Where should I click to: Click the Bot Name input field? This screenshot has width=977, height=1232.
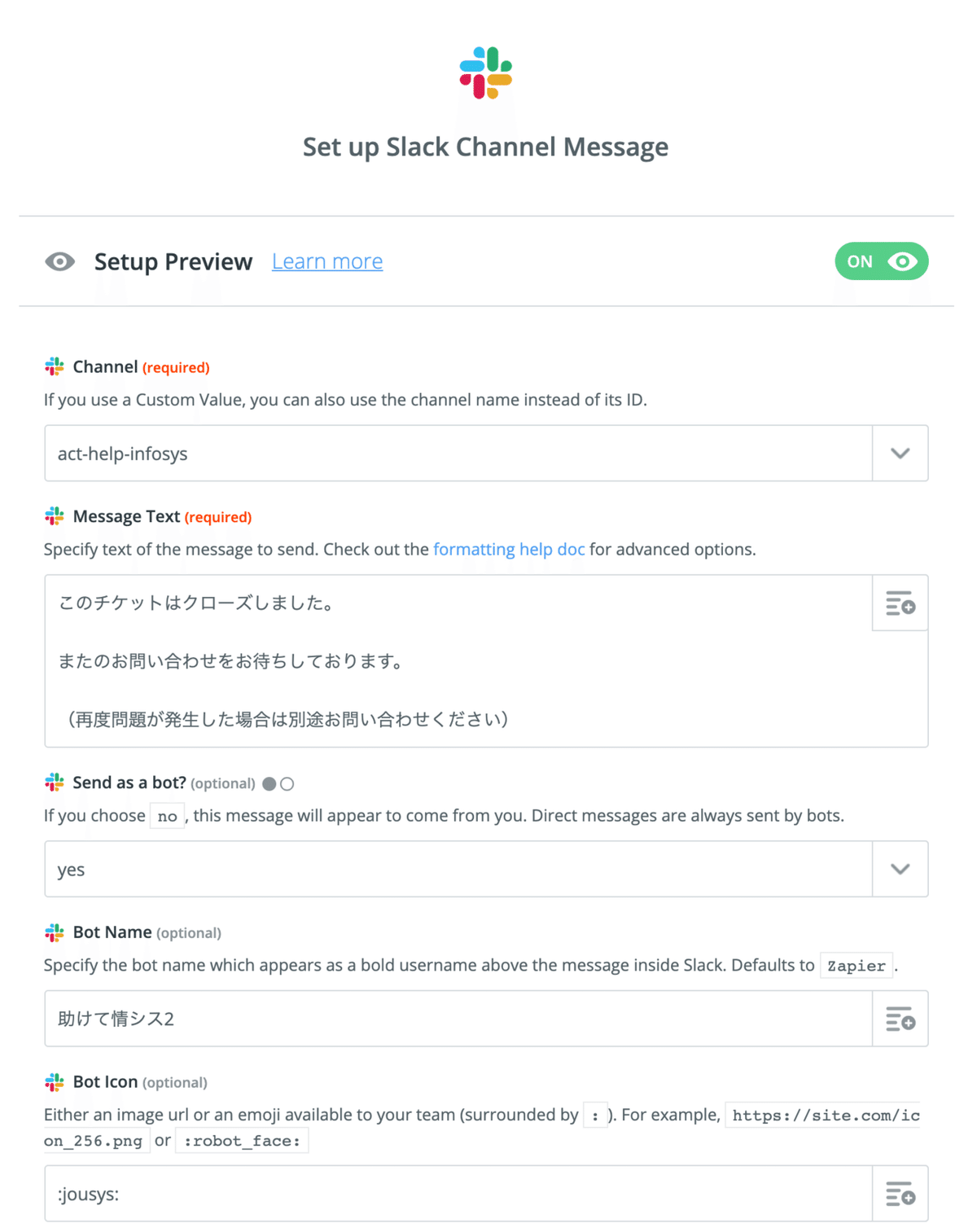[x=458, y=1019]
